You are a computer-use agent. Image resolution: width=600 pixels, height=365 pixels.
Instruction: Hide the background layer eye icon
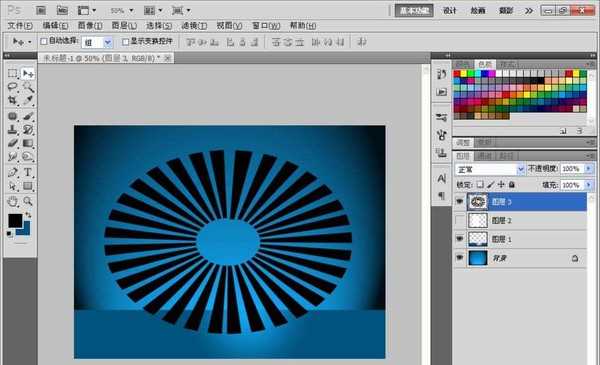point(460,258)
